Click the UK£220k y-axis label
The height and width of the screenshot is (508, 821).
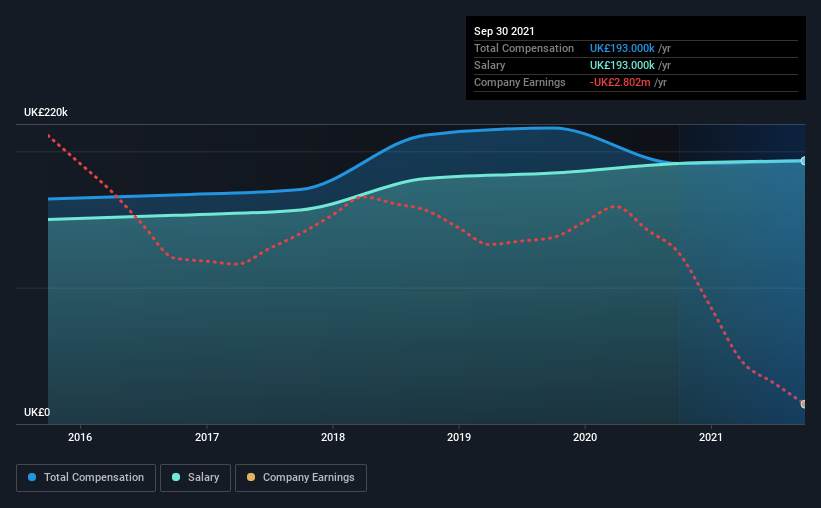pos(46,113)
